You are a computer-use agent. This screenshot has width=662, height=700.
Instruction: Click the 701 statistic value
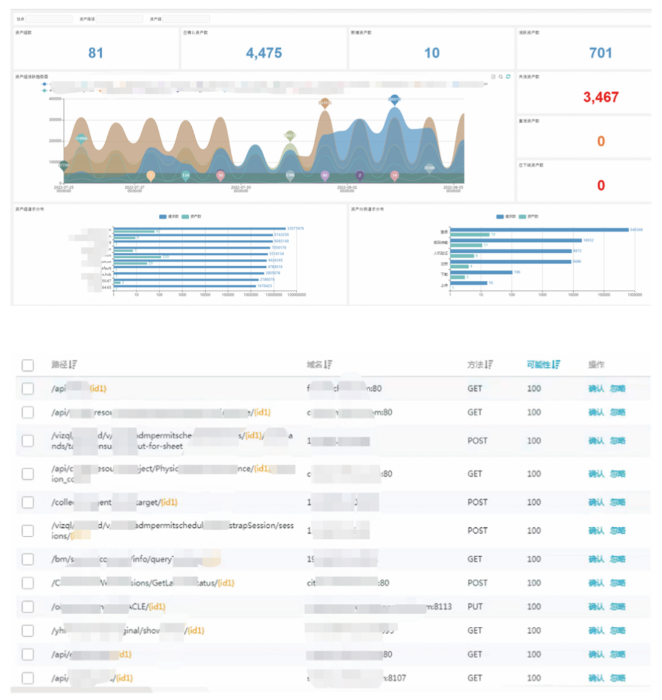pyautogui.click(x=600, y=53)
